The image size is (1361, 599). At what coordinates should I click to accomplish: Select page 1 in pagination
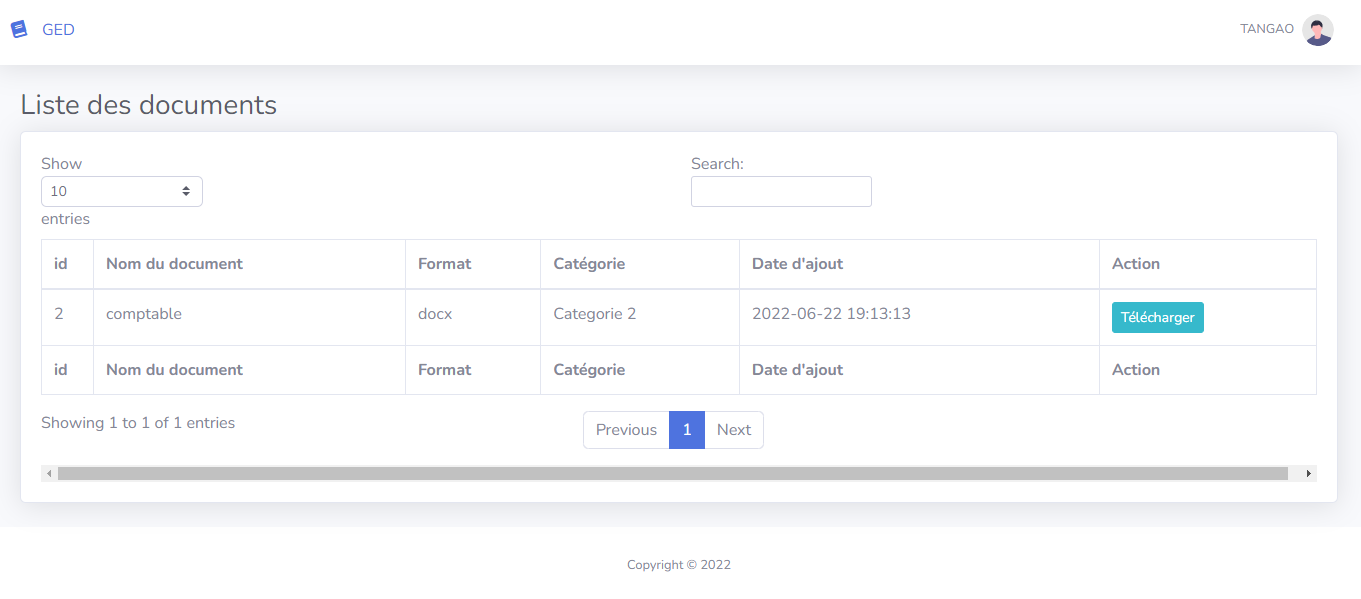[x=687, y=430]
